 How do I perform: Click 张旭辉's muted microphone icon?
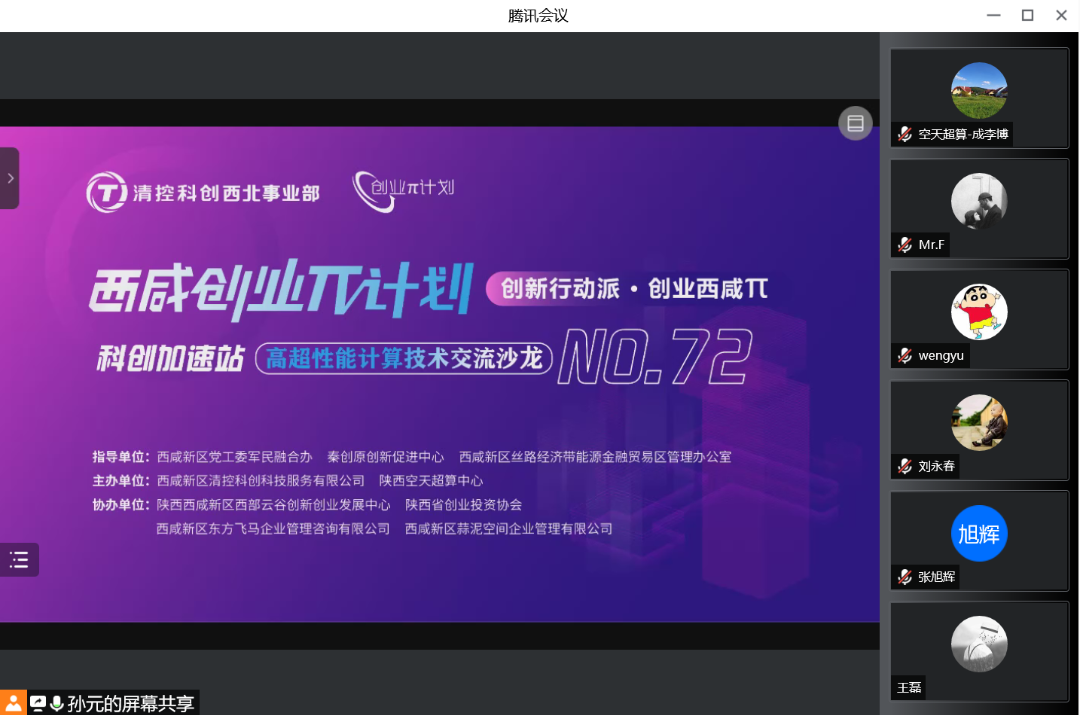pos(903,577)
